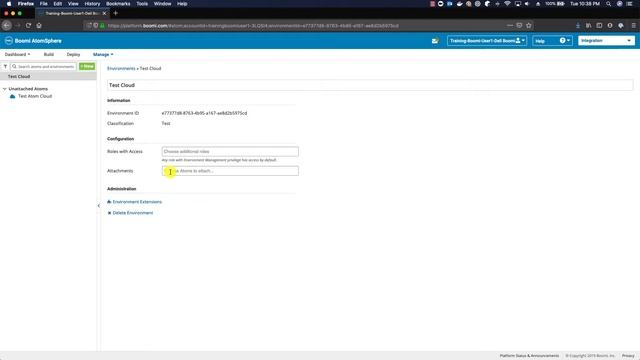
Task: Click the Delete Environment x icon
Action: pyautogui.click(x=109, y=213)
